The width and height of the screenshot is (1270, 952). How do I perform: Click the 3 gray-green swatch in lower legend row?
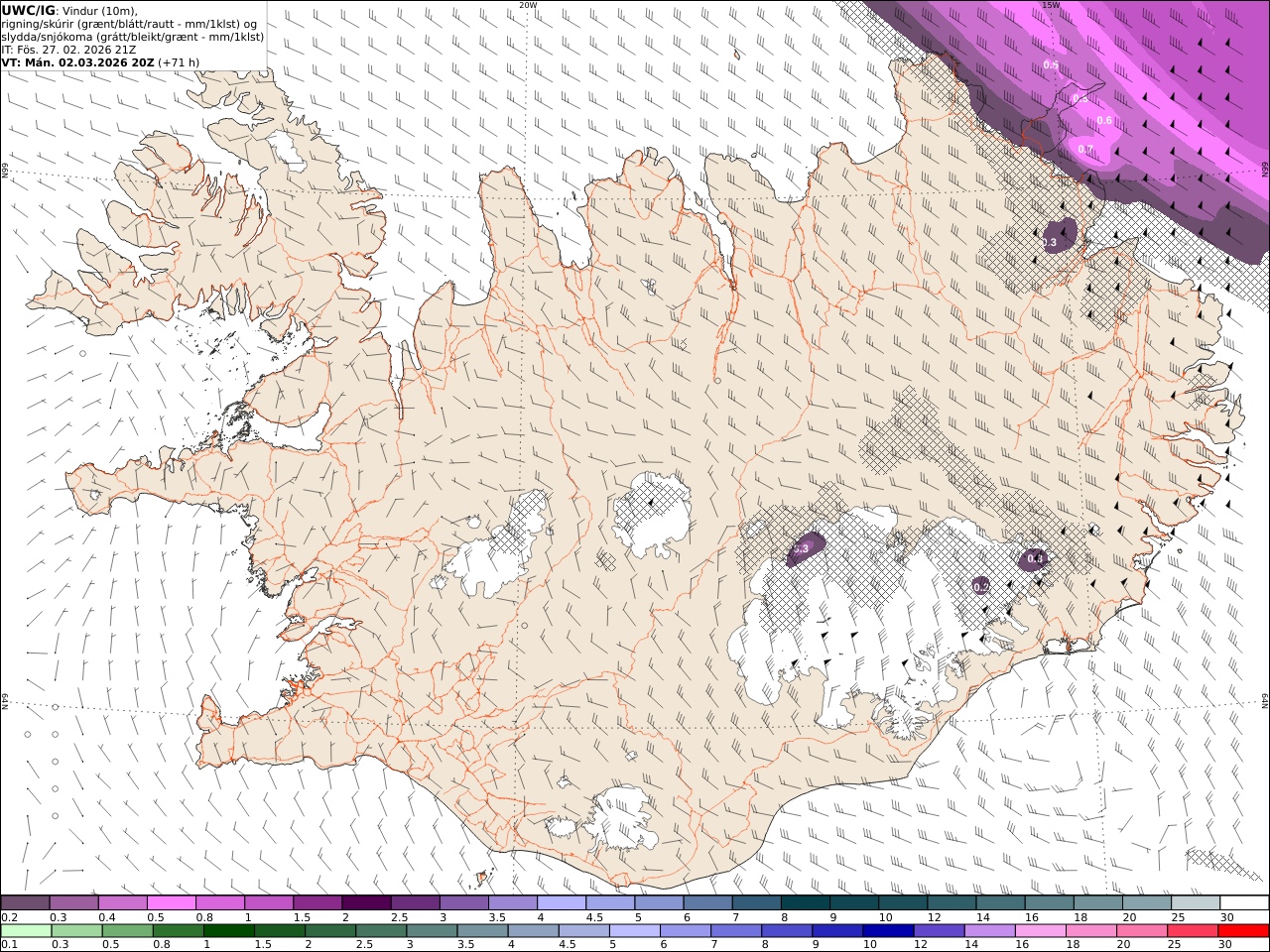pos(432,930)
